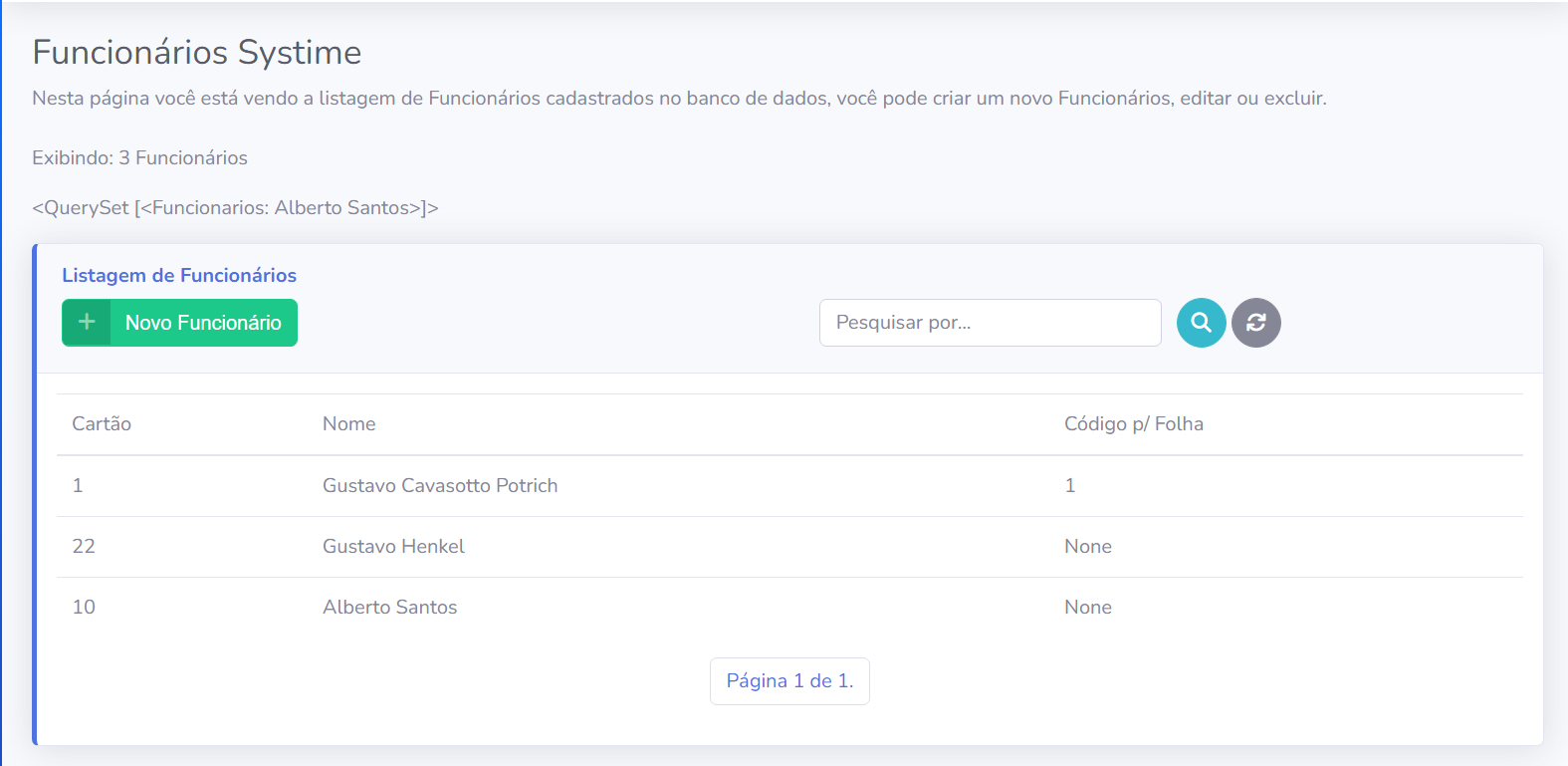Screen dimensions: 1568x766
Task: Click the None code in Gustavo Henkel row
Action: [x=1088, y=546]
